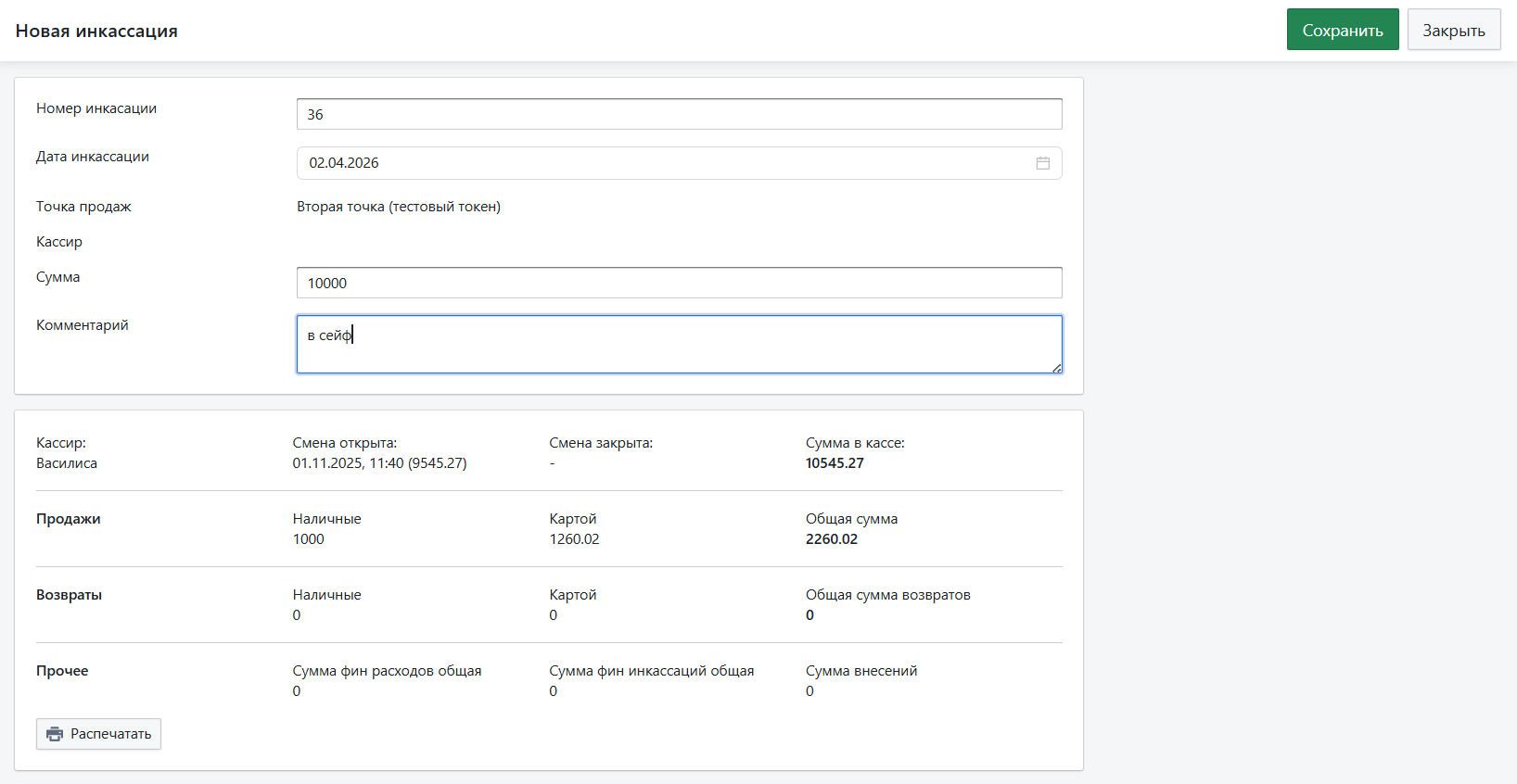Click the Вторая точка (тестовый токен) text
Viewport: 1517px width, 784px height.
(x=399, y=207)
